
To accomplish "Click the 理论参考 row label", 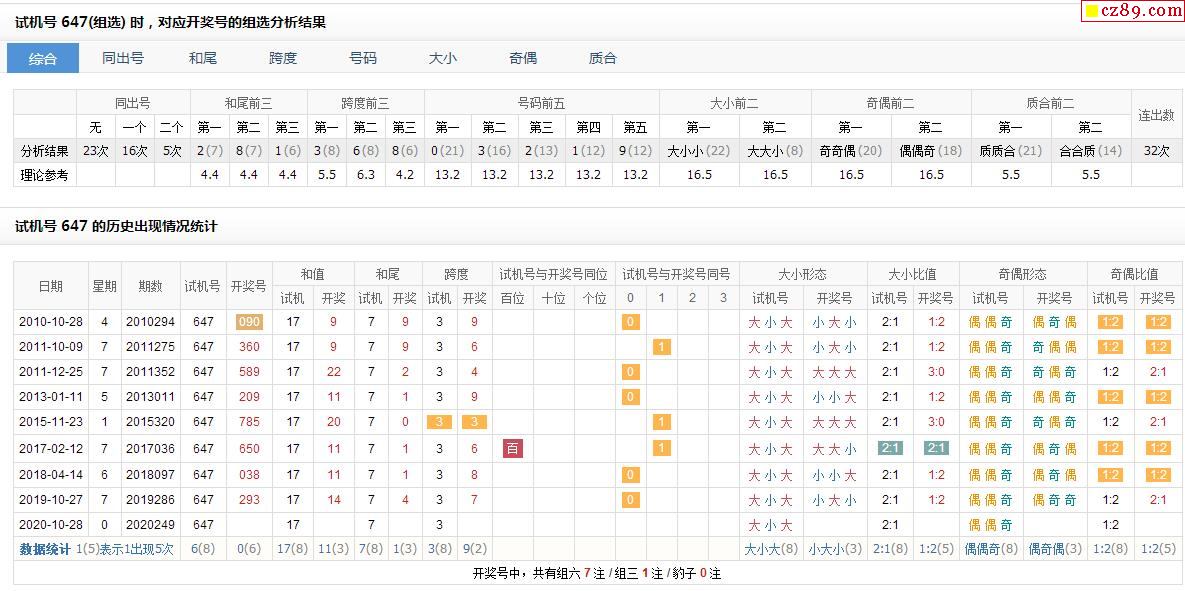I will point(45,175).
